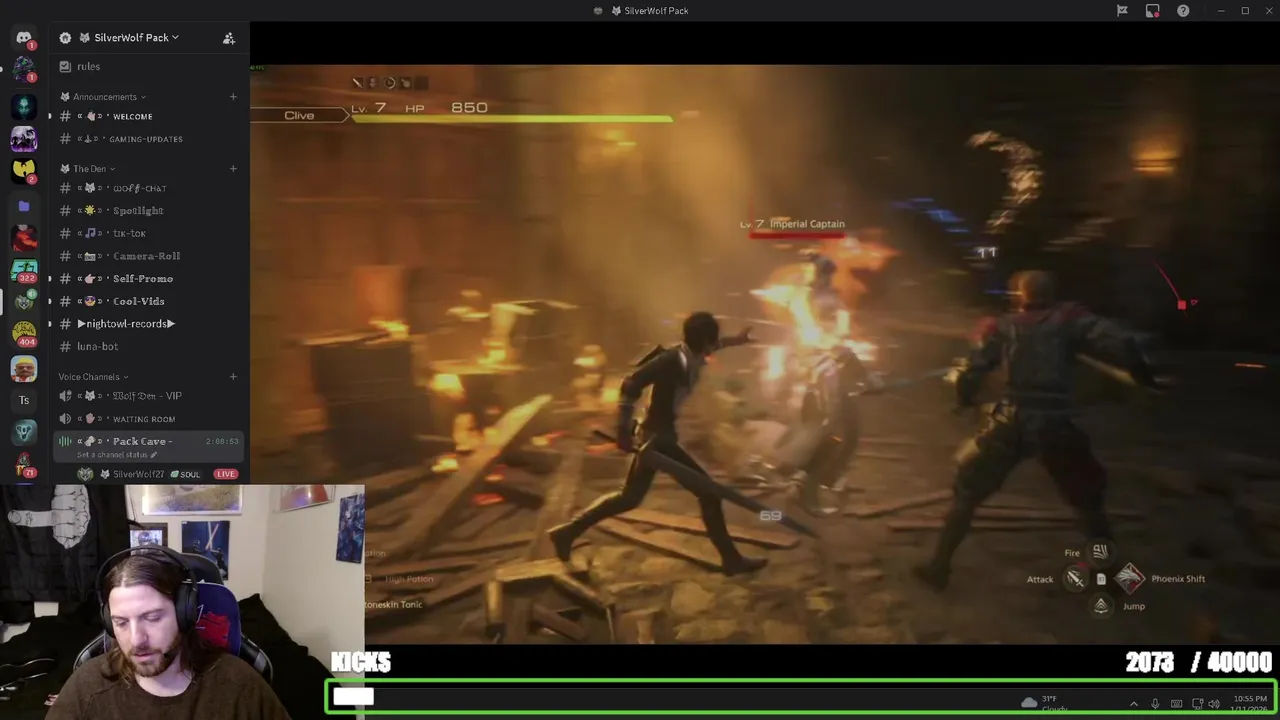Open the Cool-Vids channel

click(147, 301)
